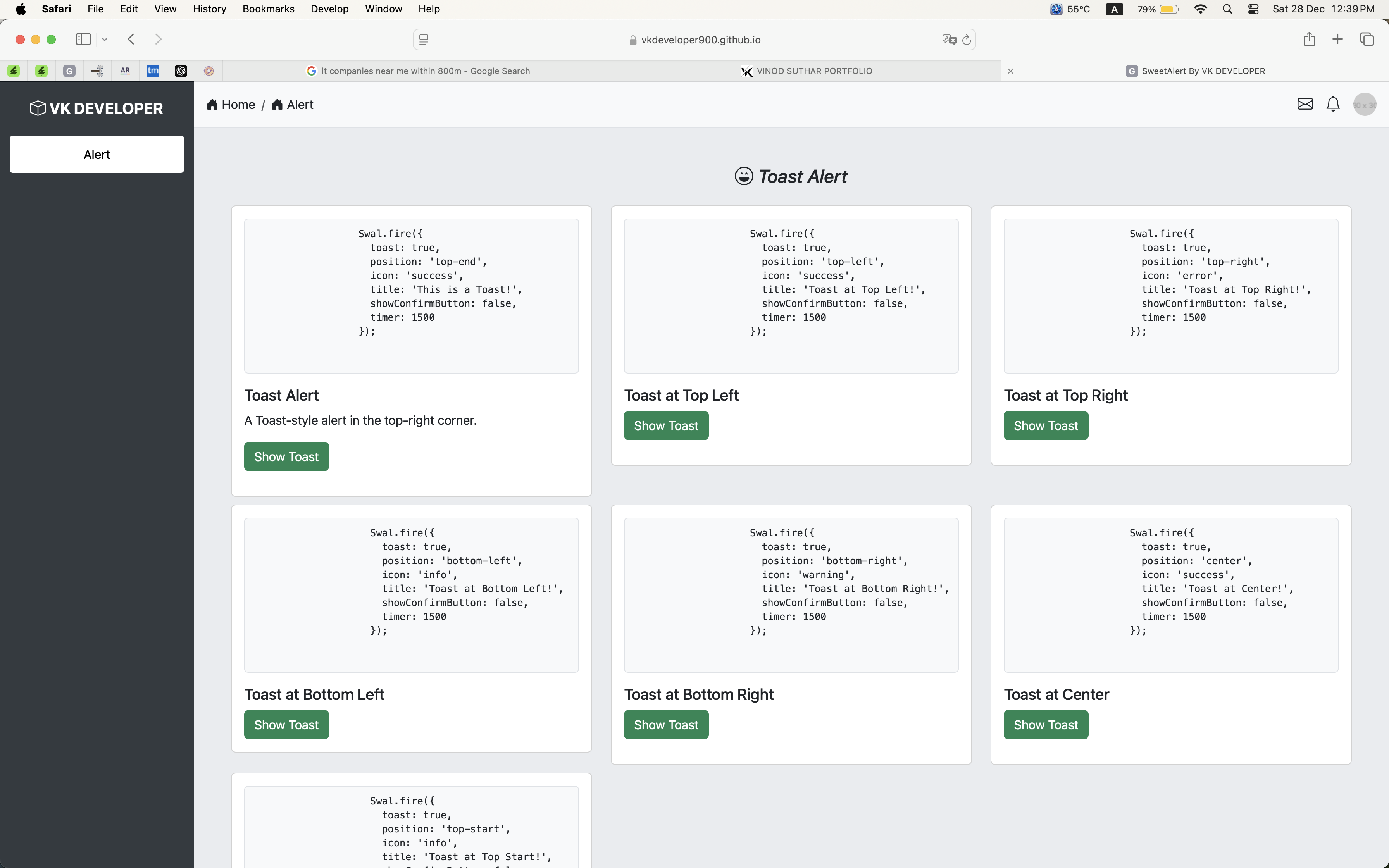1389x868 pixels.
Task: Show tab overview icon
Action: [1367, 39]
